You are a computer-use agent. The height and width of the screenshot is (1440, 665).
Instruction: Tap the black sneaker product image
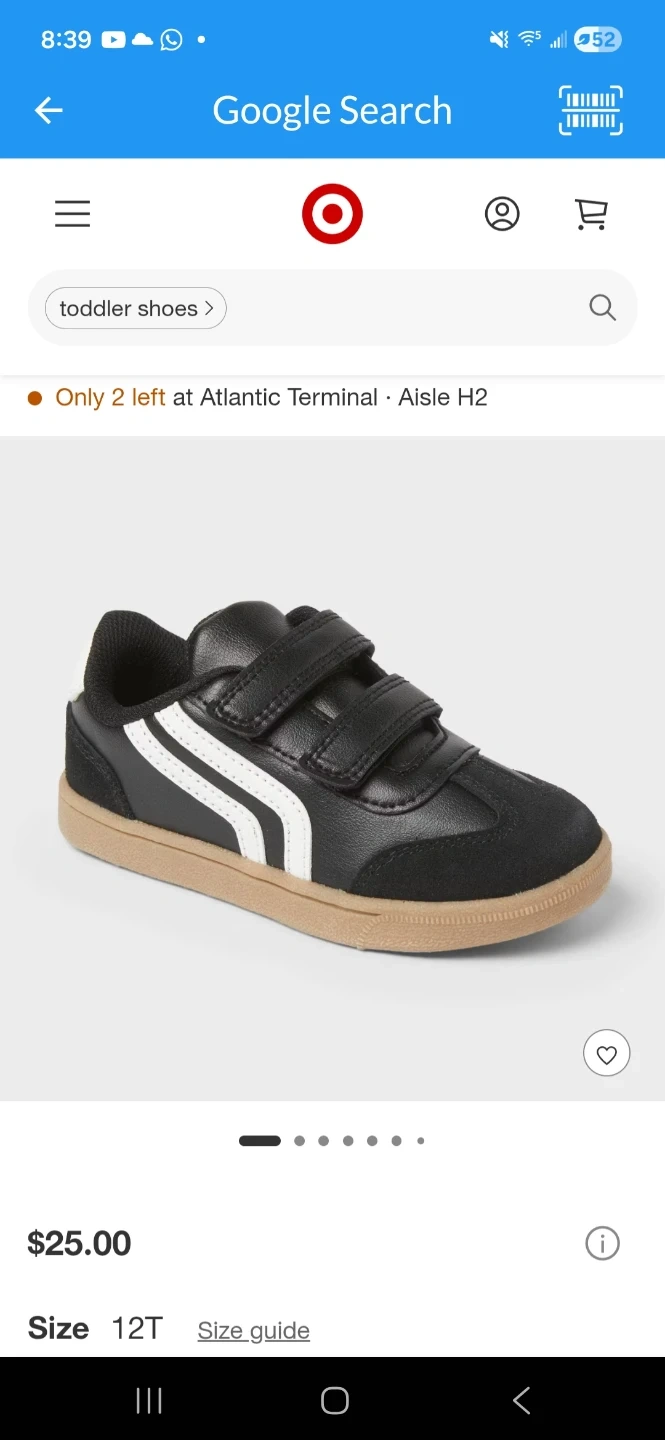[332, 770]
